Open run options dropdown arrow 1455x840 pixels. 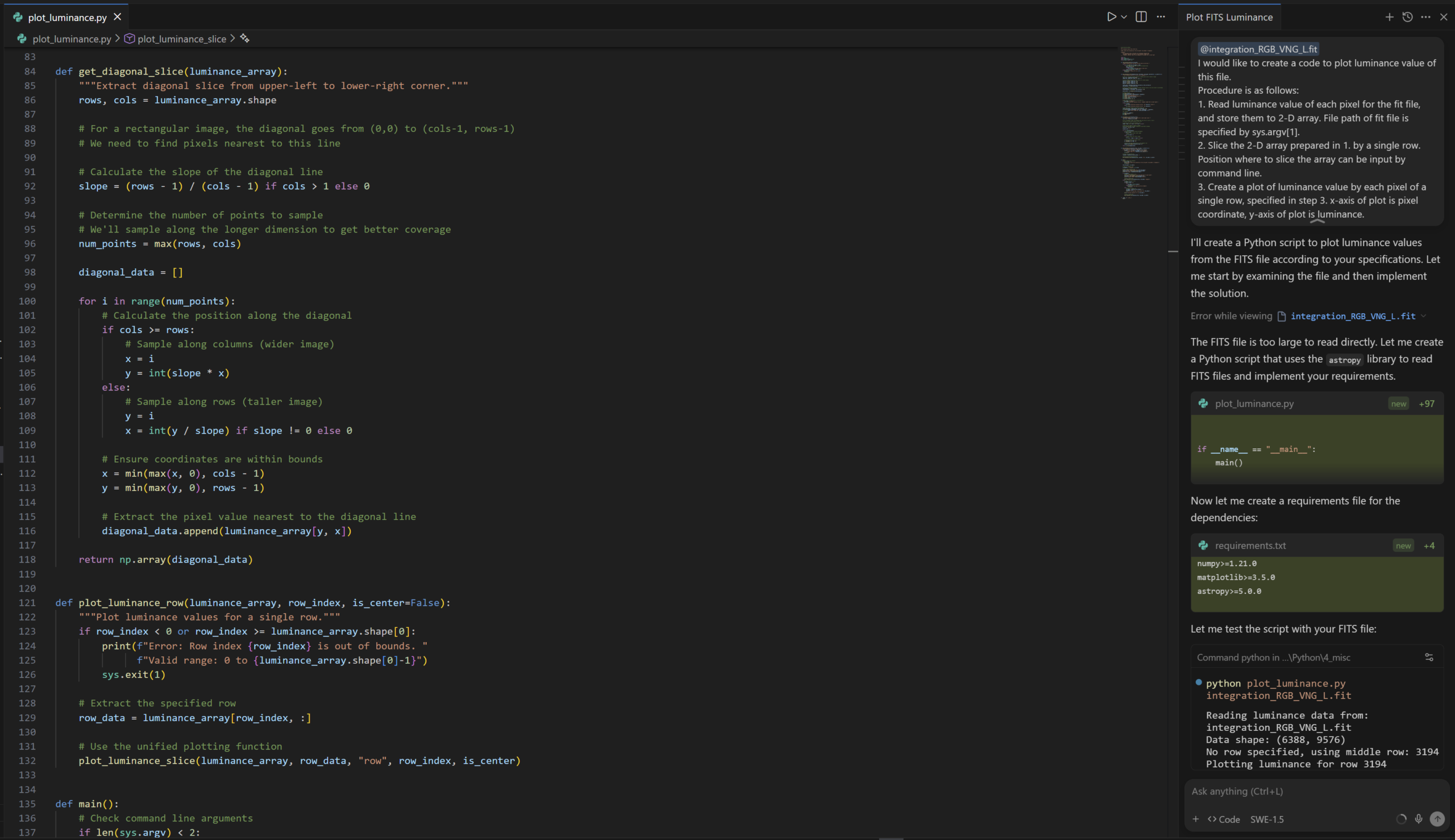(x=1124, y=16)
